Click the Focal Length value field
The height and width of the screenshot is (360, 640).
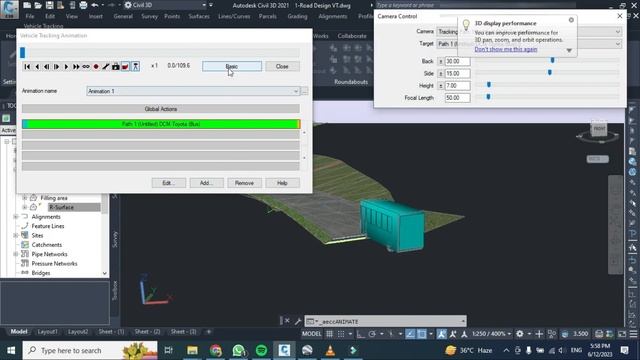(x=457, y=98)
